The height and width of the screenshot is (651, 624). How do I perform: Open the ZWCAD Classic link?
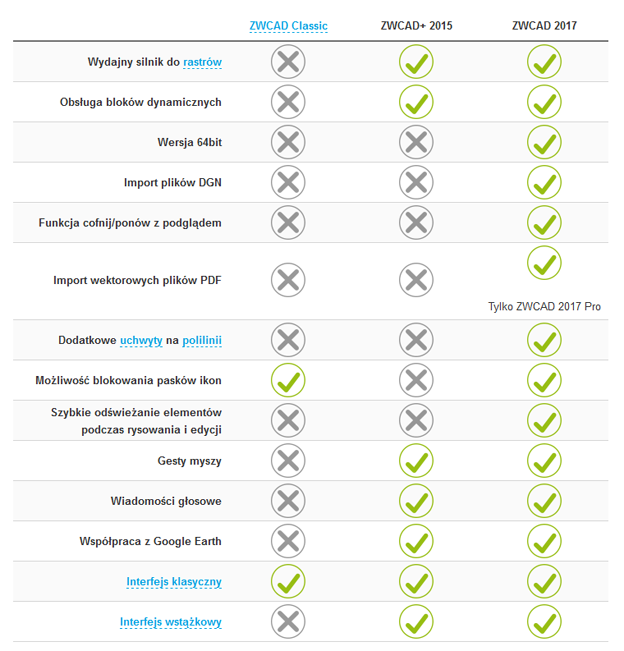pyautogui.click(x=288, y=26)
